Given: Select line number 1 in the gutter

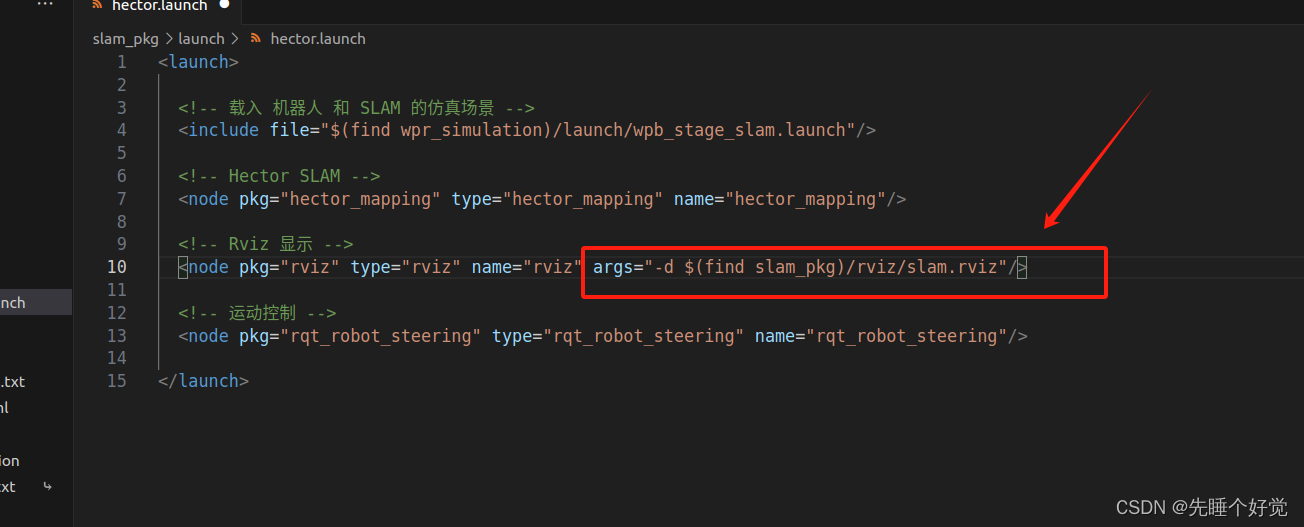Looking at the screenshot, I should click(x=122, y=62).
